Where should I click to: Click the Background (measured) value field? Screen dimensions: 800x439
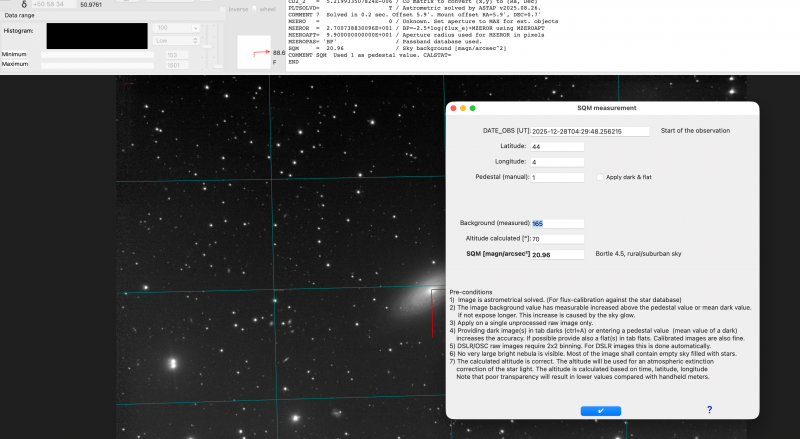pos(557,224)
